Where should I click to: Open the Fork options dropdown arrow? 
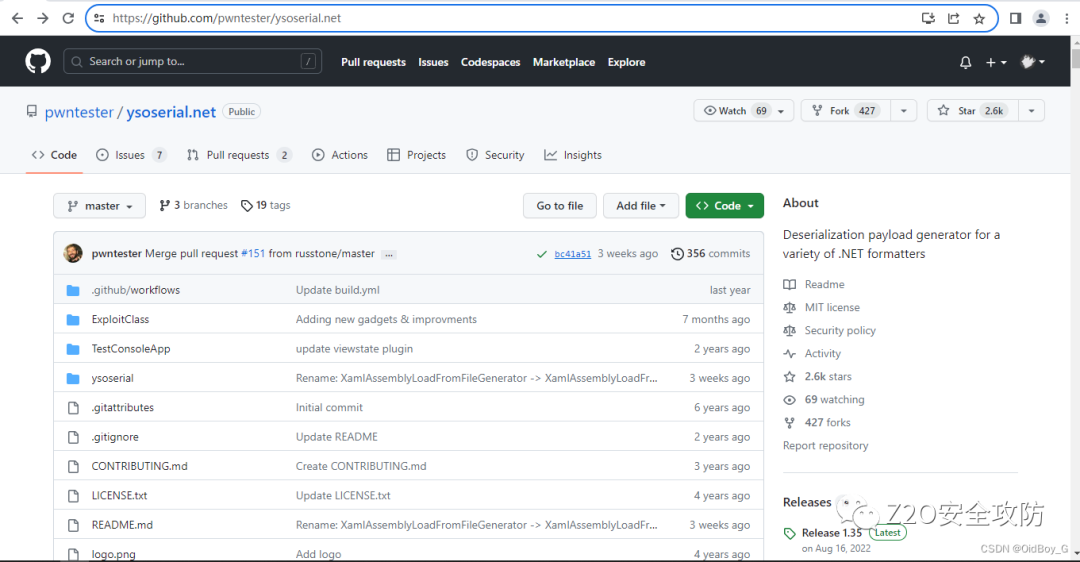coord(904,111)
